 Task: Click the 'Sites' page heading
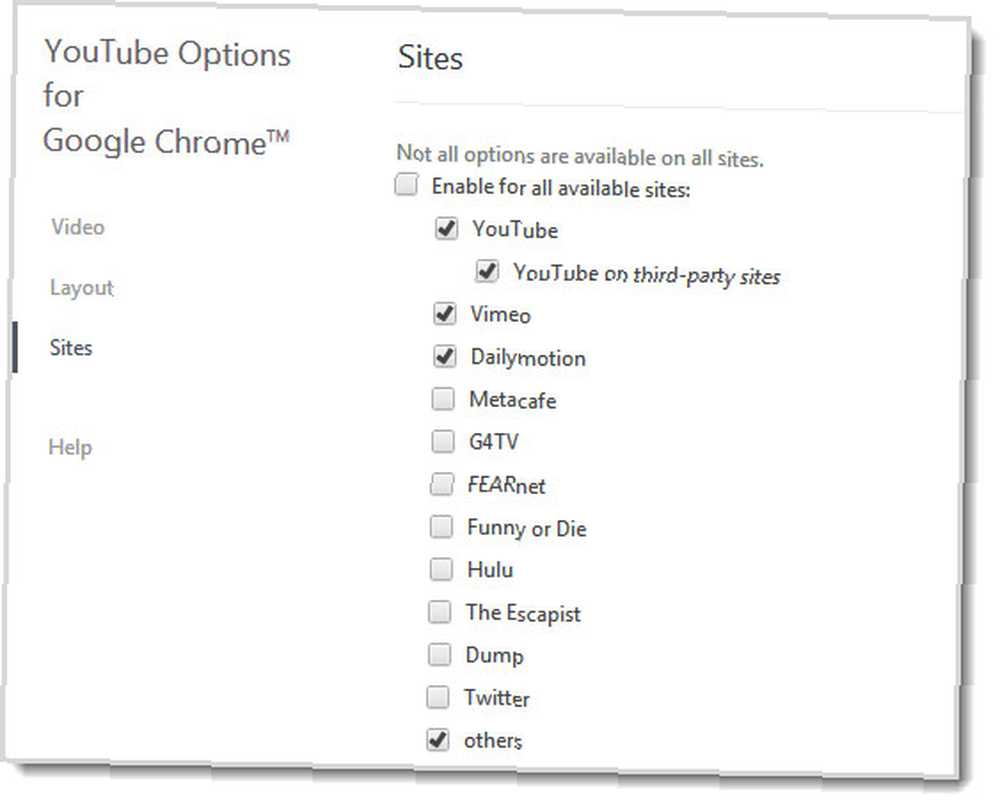(430, 58)
